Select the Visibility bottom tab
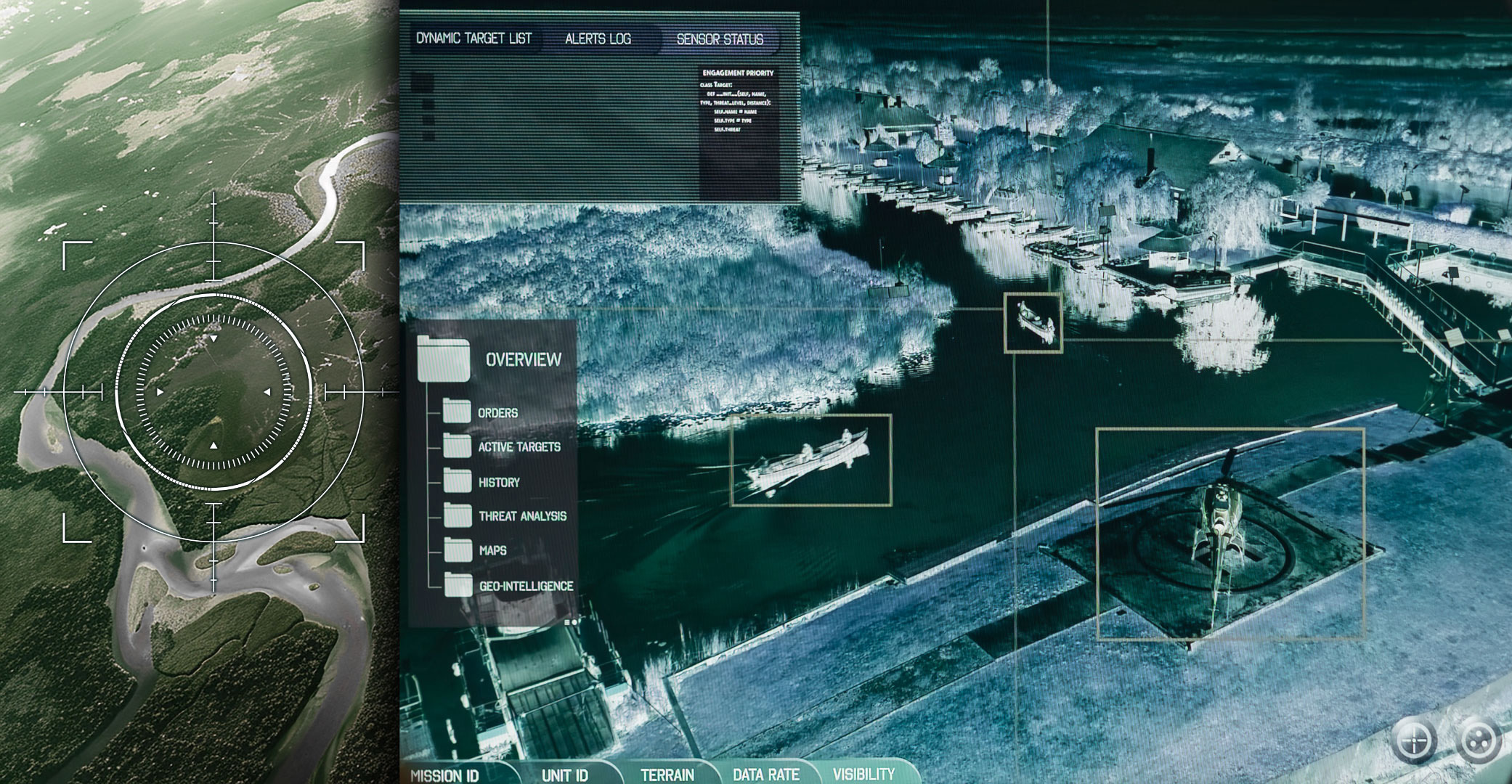Viewport: 1512px width, 784px height. [x=863, y=774]
